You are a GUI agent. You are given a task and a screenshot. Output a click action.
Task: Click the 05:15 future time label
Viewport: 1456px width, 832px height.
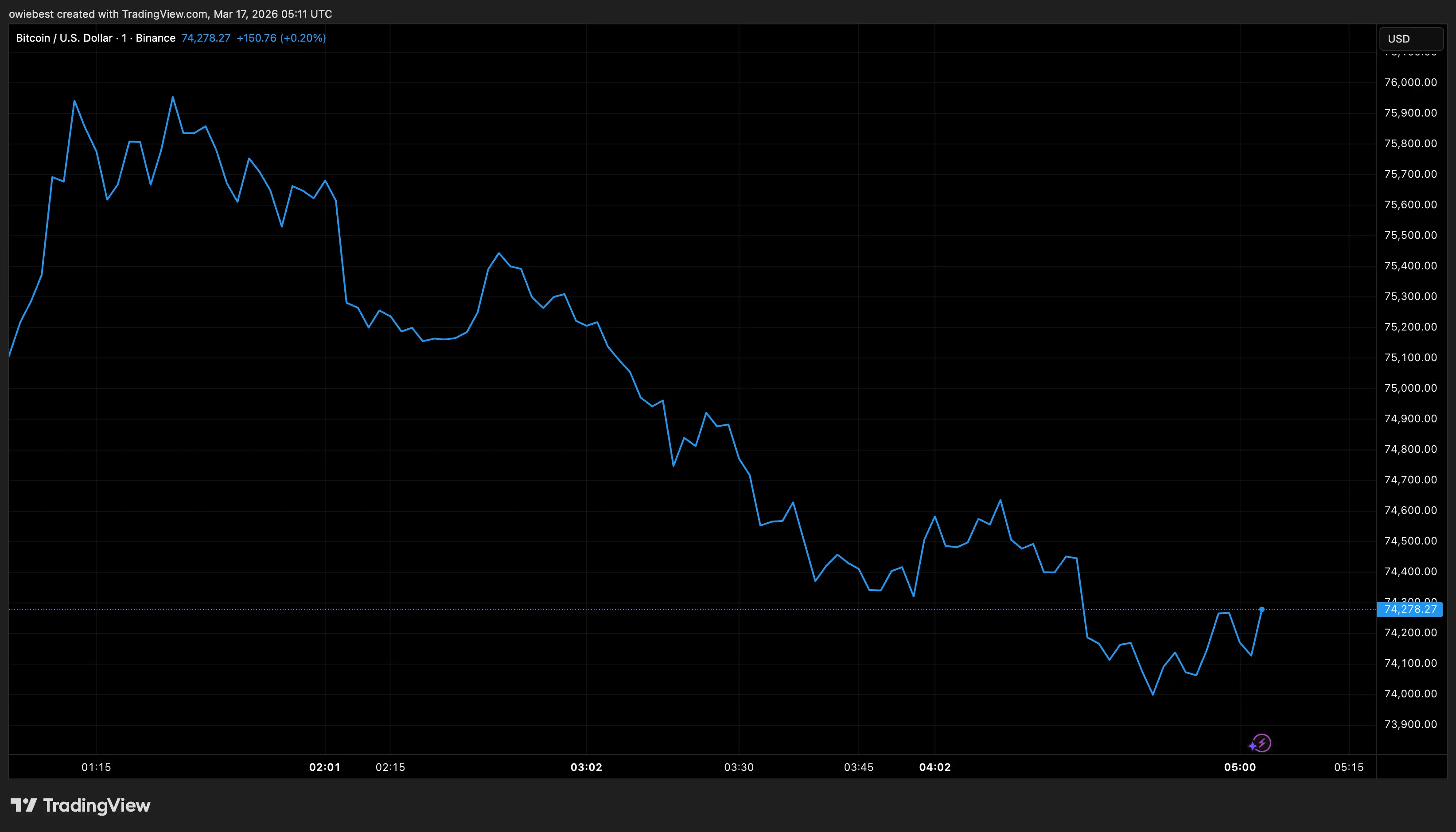pos(1350,767)
